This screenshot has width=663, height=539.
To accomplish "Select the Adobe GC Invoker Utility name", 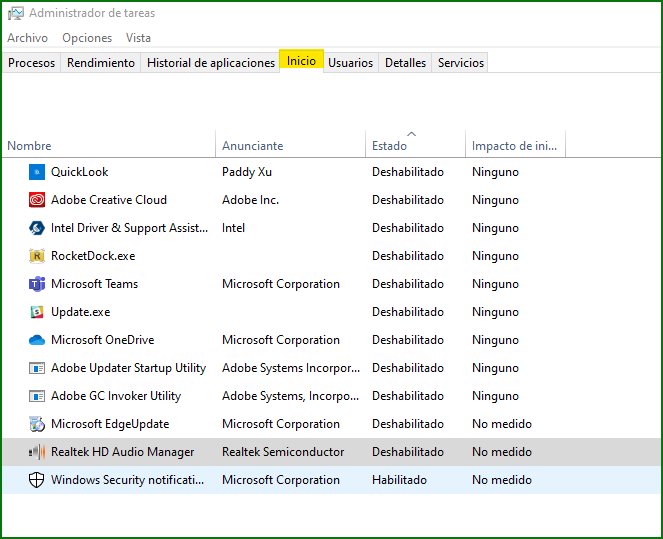I will [116, 396].
